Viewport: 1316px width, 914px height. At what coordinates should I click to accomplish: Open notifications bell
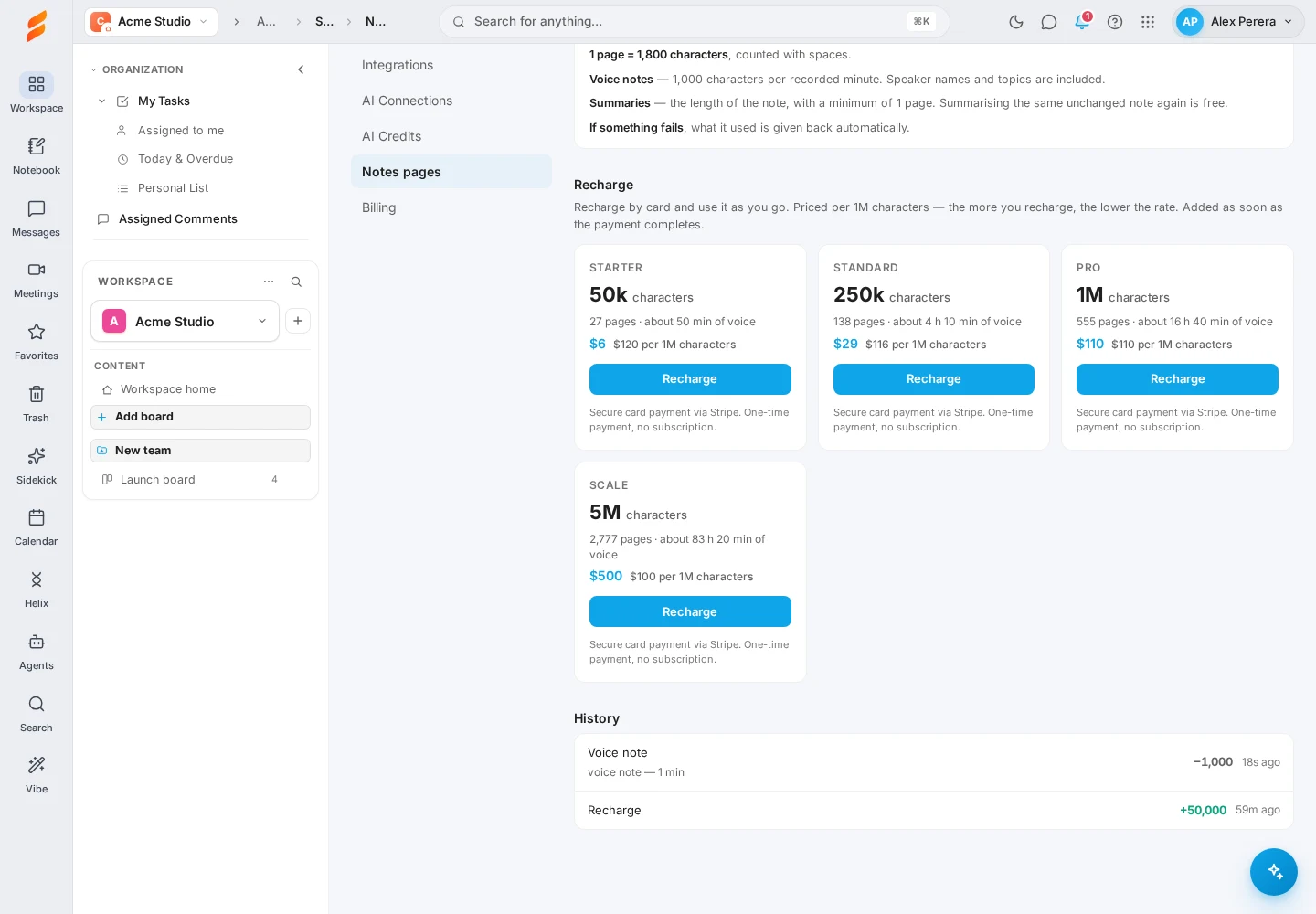1082,22
